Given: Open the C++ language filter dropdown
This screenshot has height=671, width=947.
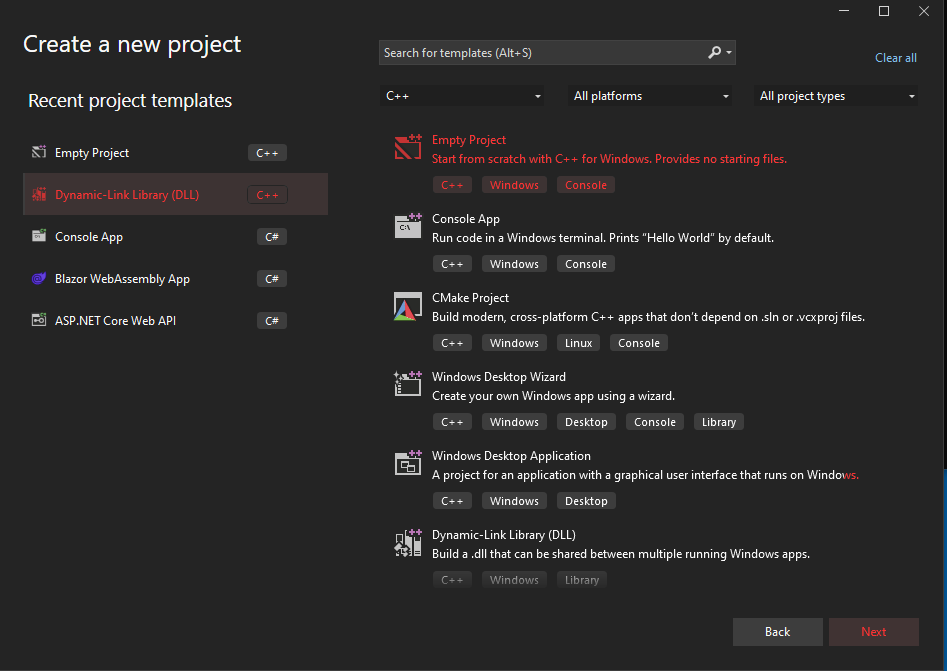Looking at the screenshot, I should click(x=461, y=96).
